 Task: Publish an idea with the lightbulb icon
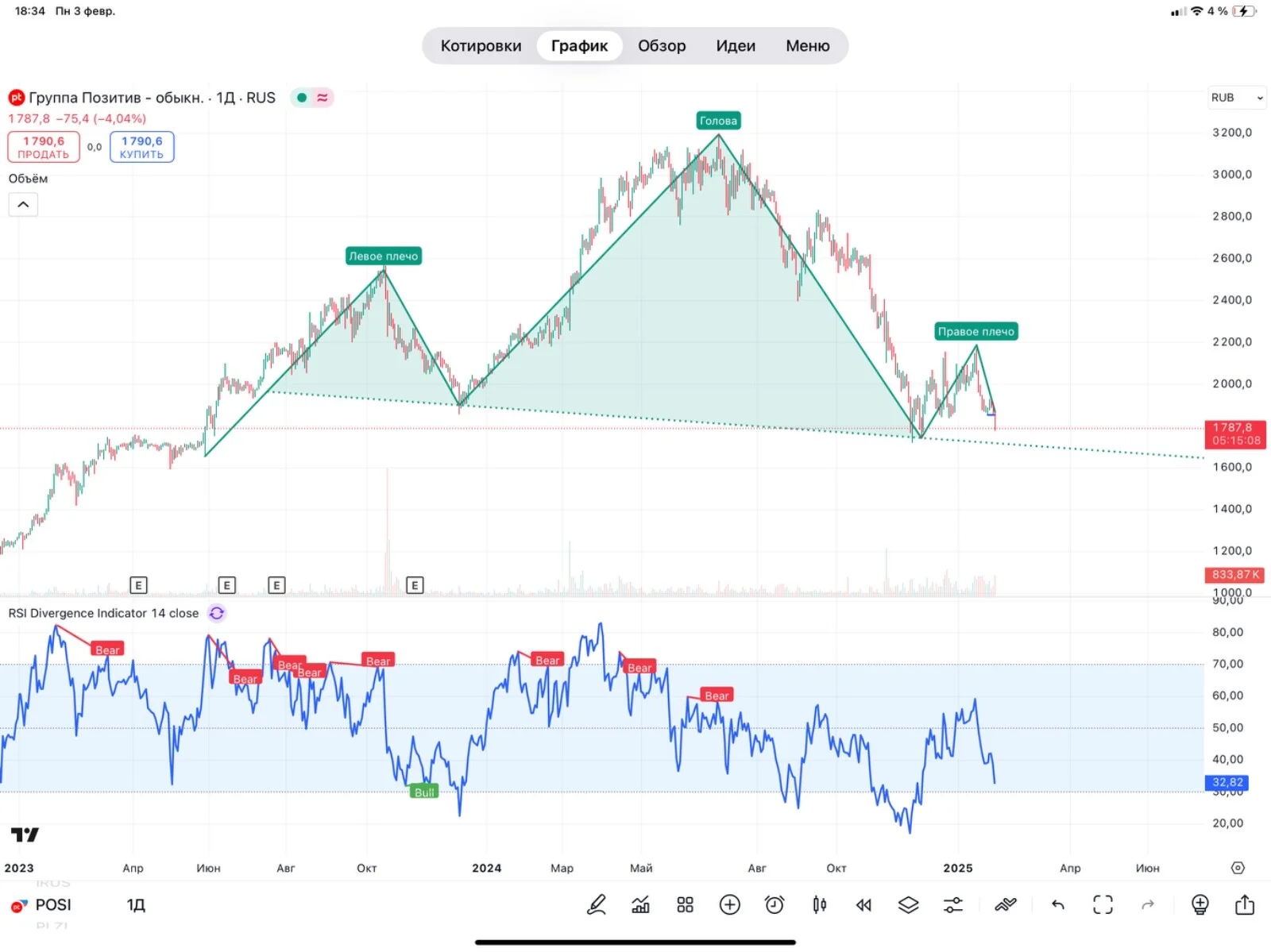pos(1200,904)
